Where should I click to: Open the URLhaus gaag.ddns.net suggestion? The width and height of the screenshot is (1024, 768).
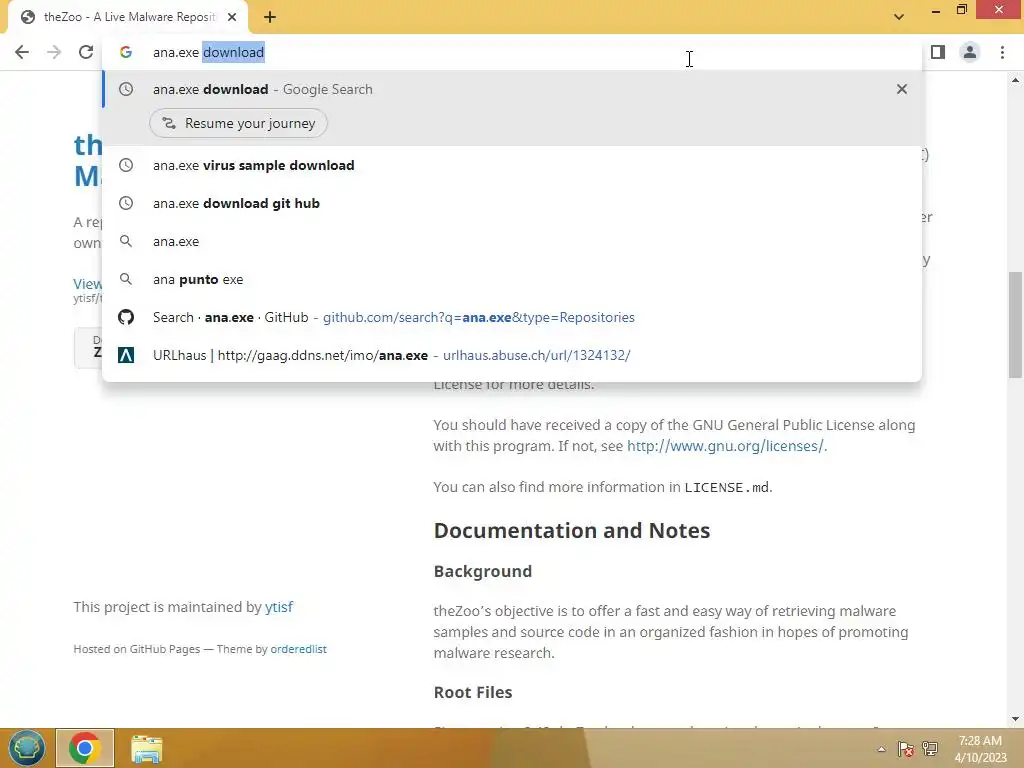click(x=512, y=355)
